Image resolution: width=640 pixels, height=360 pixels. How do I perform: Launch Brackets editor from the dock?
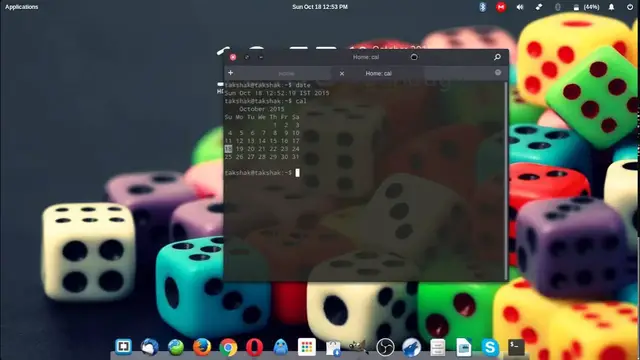(123, 347)
